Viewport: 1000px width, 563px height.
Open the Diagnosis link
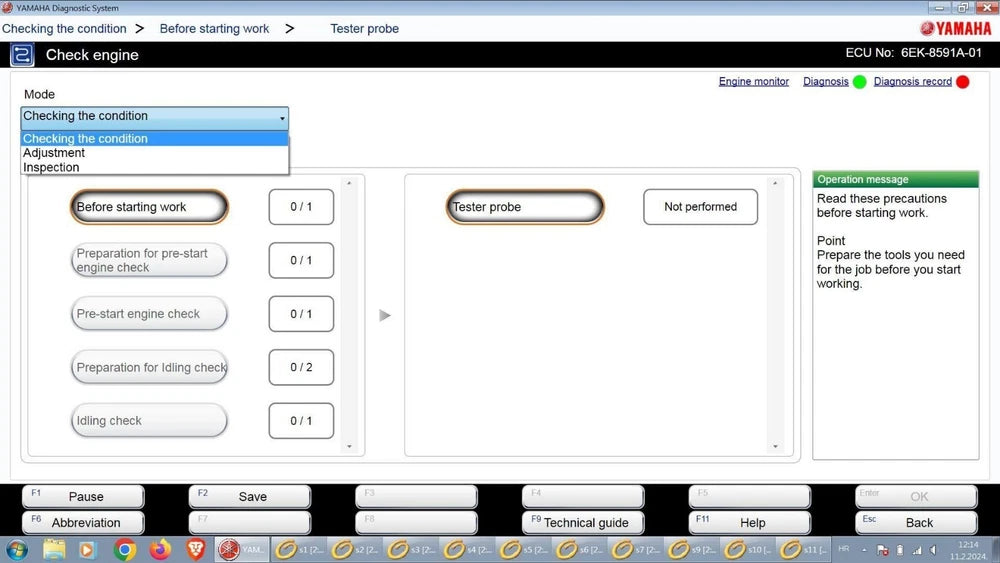[825, 82]
